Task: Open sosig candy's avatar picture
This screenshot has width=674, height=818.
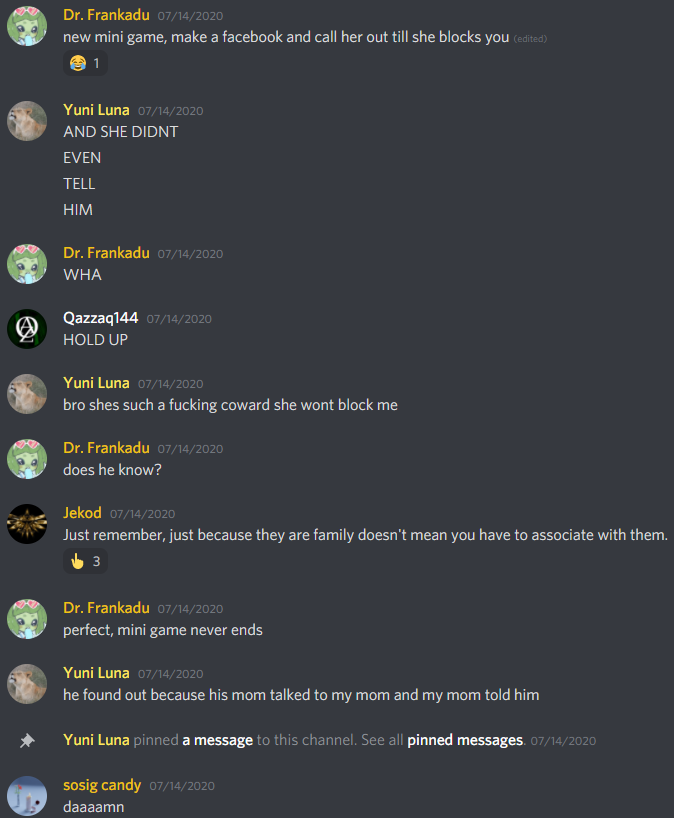Action: pos(27,796)
